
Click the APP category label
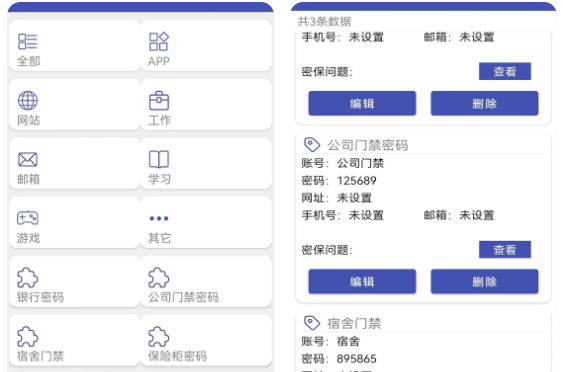pos(159,61)
